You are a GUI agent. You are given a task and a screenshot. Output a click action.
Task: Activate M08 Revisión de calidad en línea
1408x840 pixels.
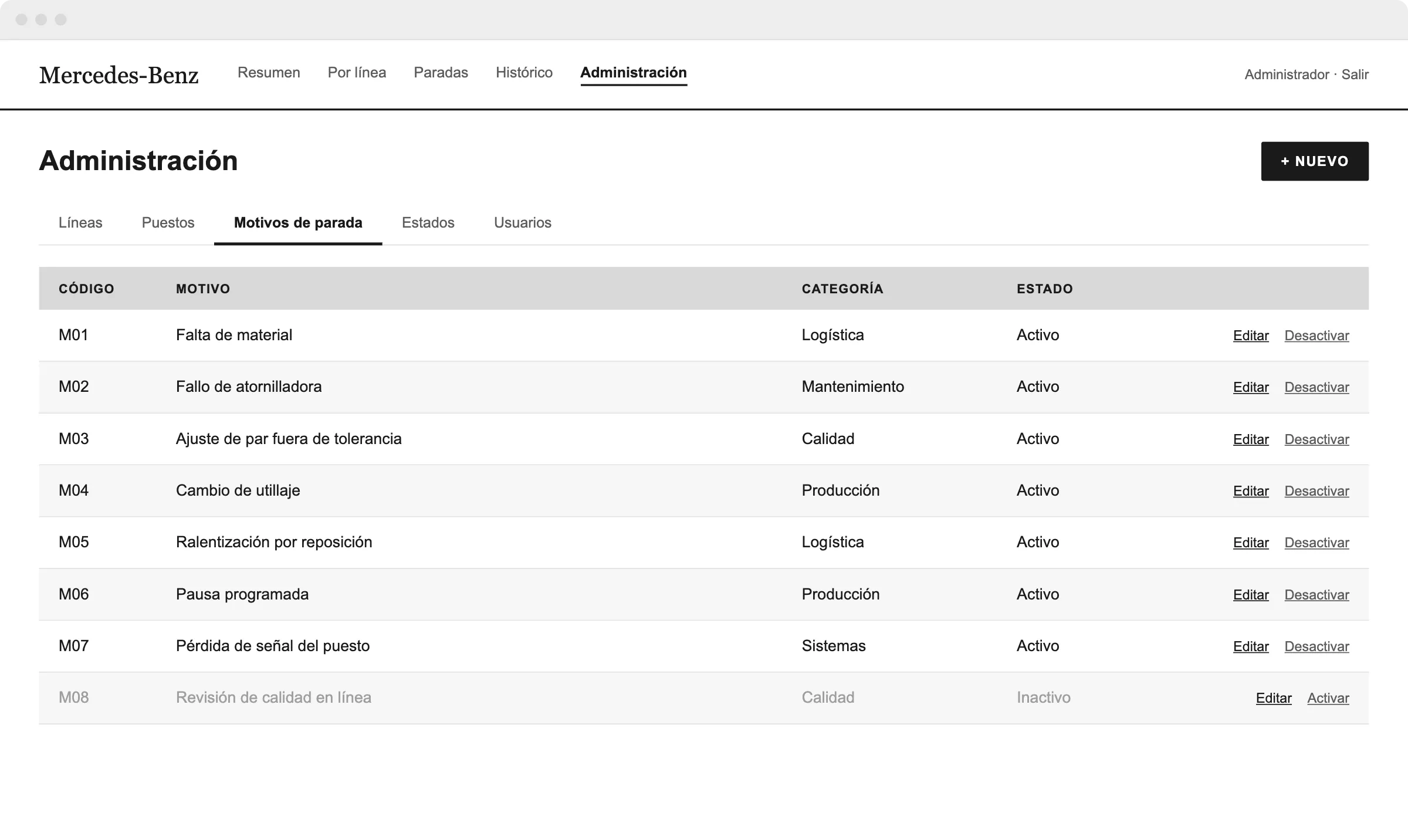pyautogui.click(x=1328, y=698)
